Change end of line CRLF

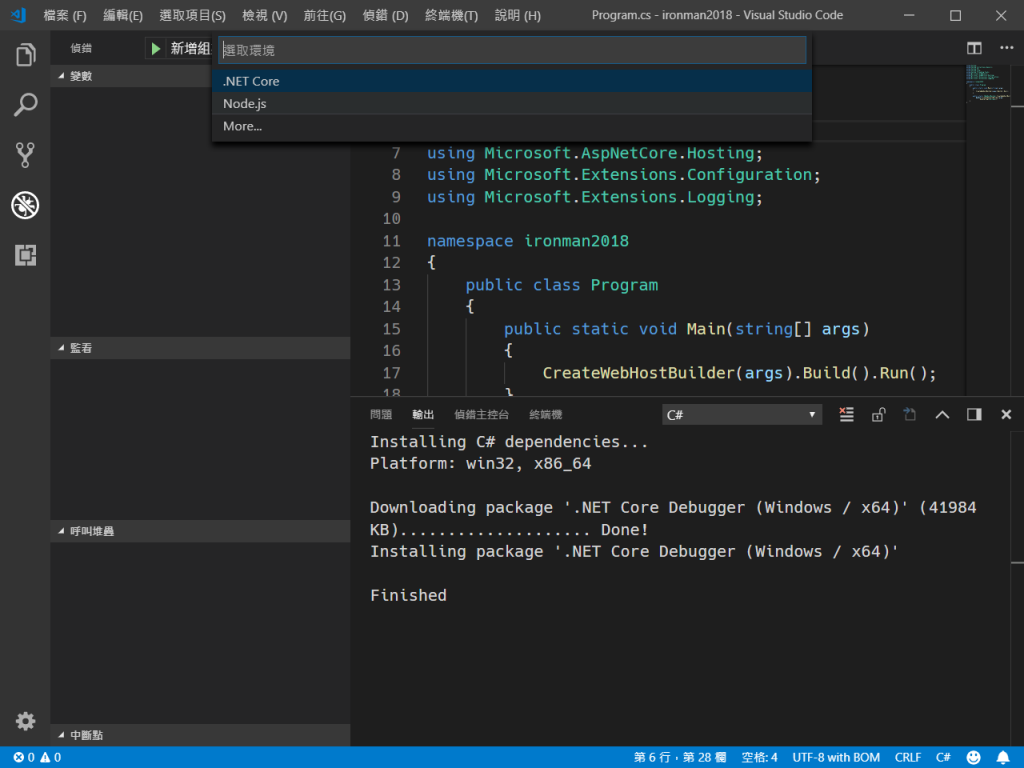pyautogui.click(x=908, y=757)
